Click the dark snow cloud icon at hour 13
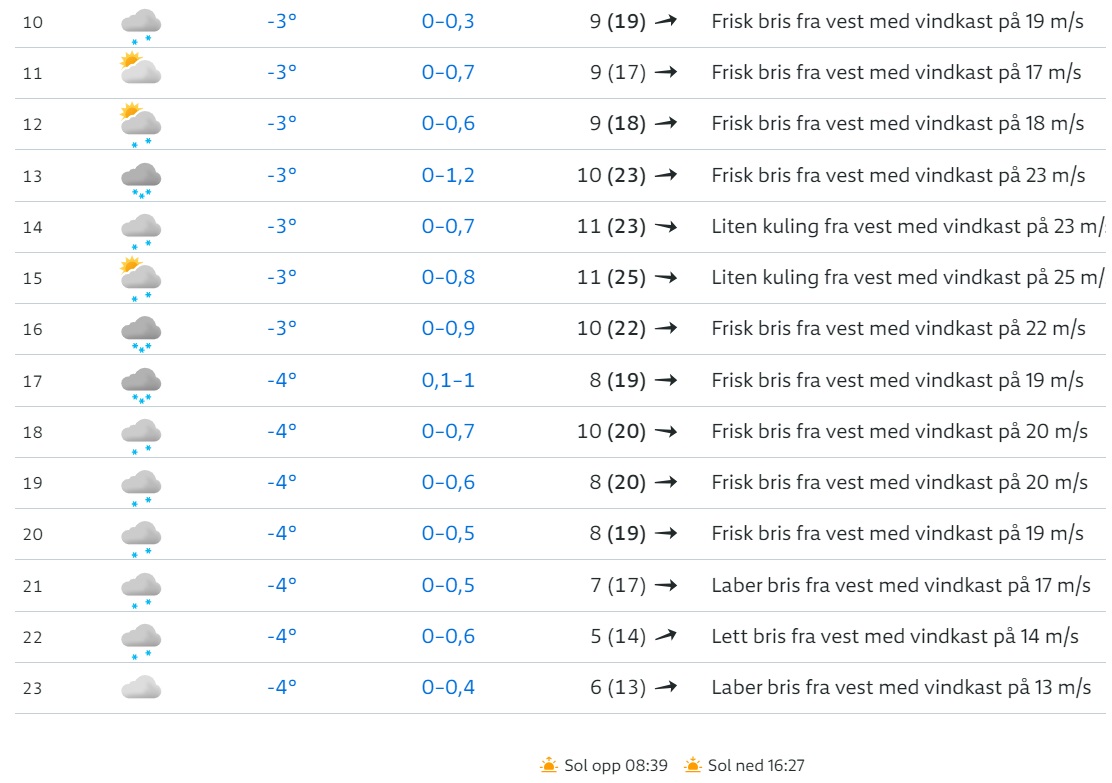1112x783 pixels. point(141,179)
